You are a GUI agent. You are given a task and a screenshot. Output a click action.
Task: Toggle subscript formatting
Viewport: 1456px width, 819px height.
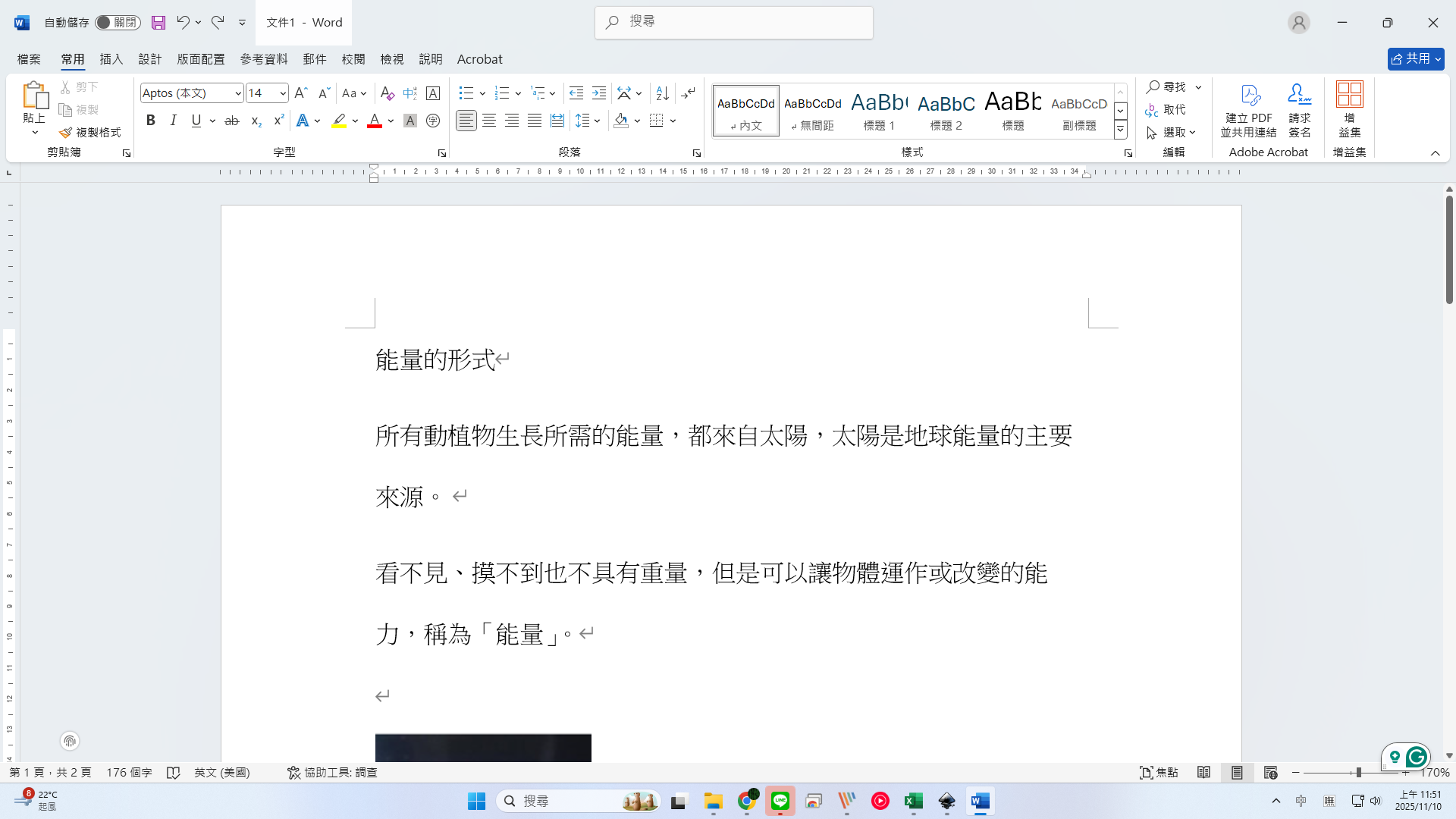[256, 121]
